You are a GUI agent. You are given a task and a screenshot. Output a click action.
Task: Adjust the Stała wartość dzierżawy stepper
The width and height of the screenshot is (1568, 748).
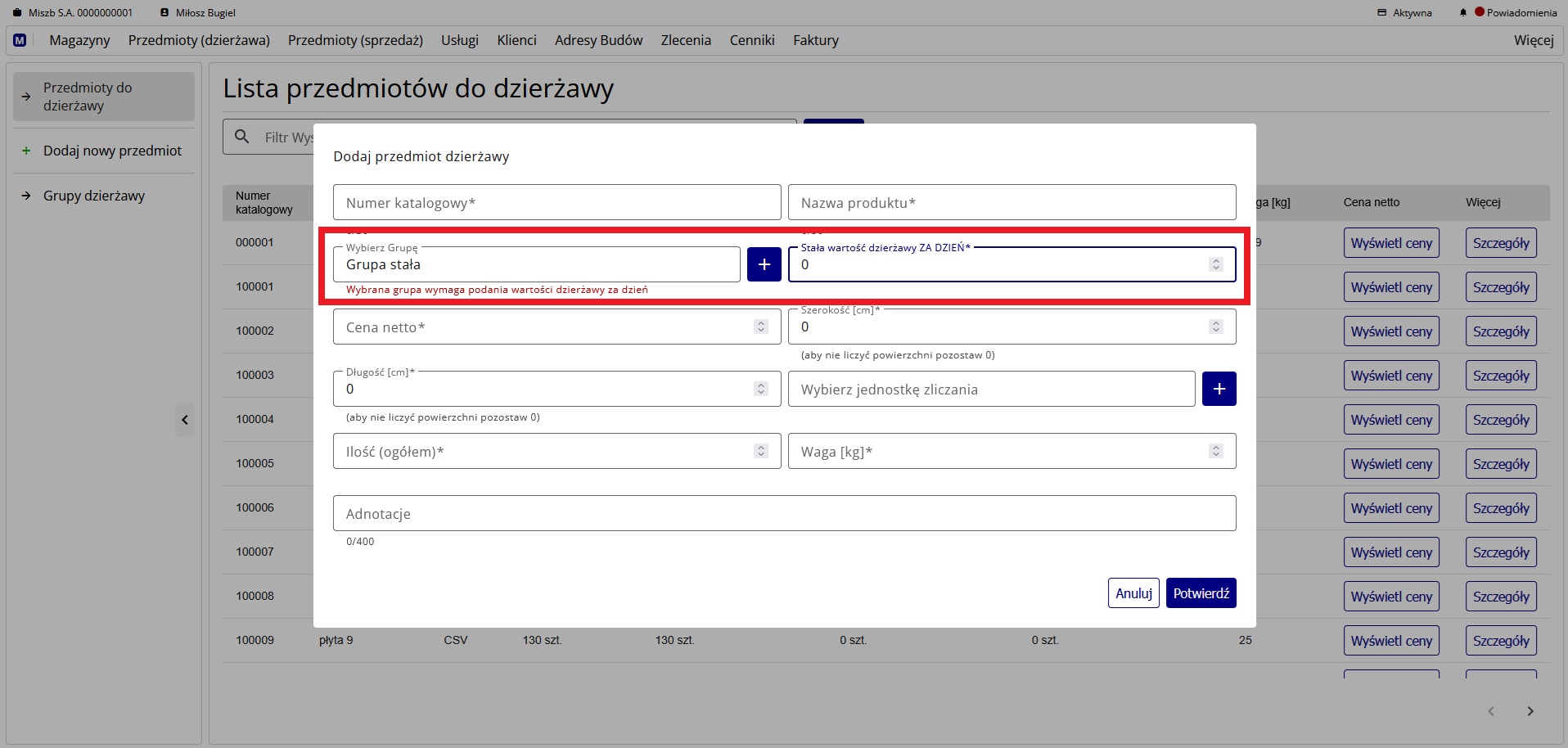1215,264
